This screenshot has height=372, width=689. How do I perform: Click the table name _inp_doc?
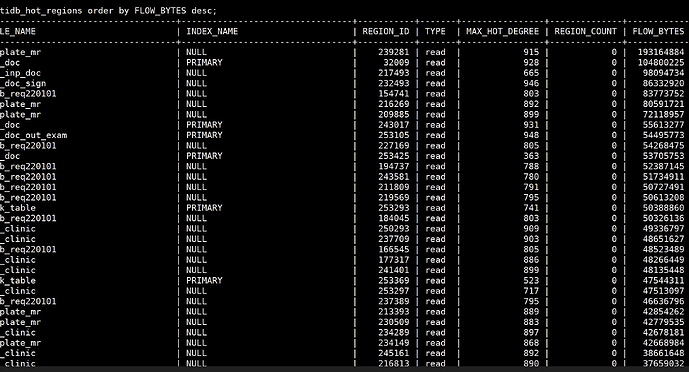point(20,73)
